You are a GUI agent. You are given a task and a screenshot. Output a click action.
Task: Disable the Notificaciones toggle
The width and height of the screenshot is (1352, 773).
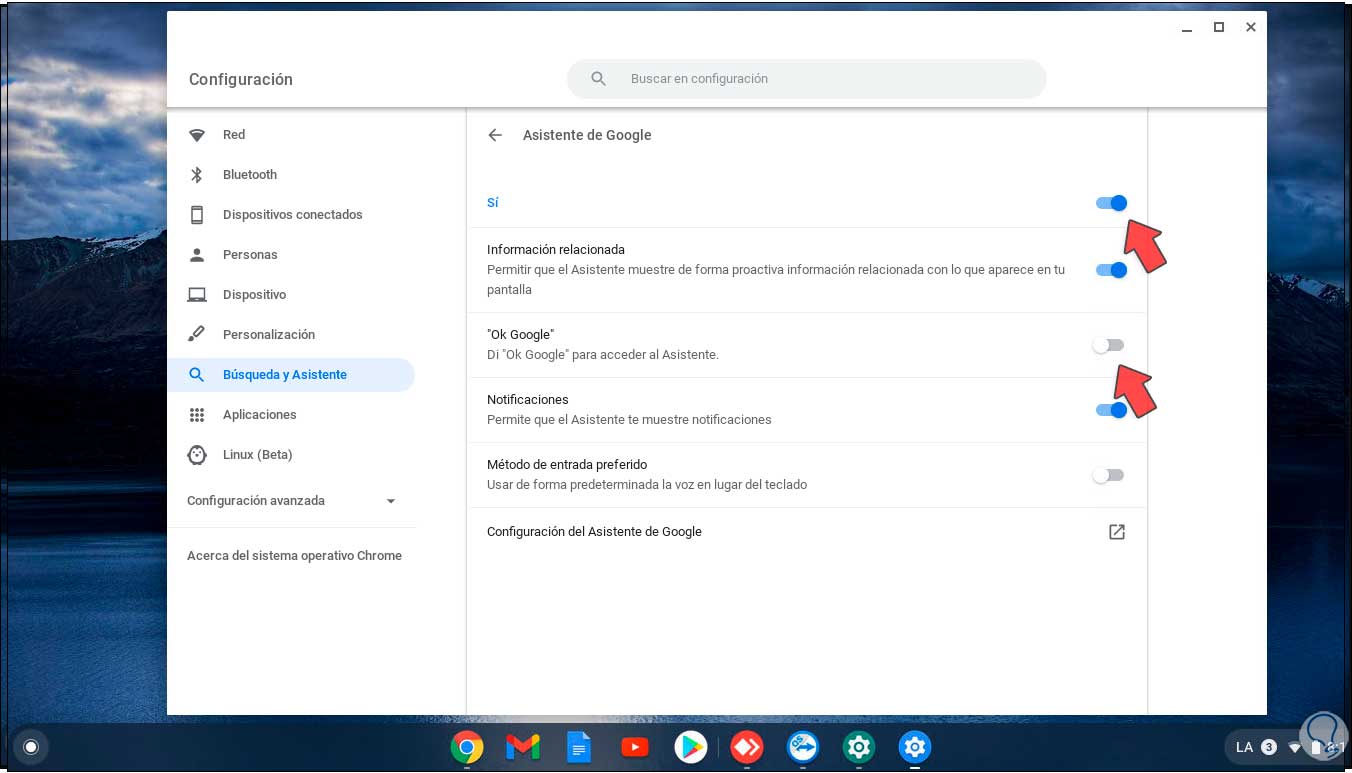tap(1111, 410)
